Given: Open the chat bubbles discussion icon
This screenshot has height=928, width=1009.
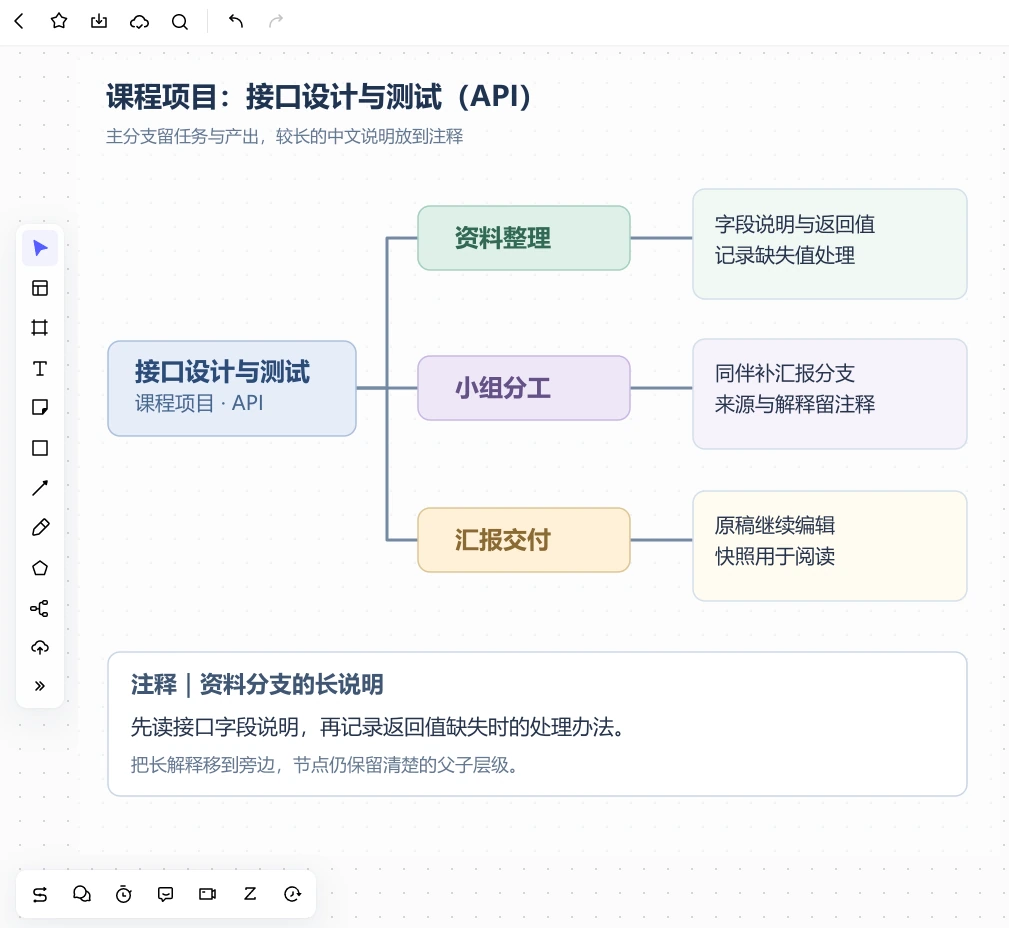Looking at the screenshot, I should pyautogui.click(x=82, y=894).
